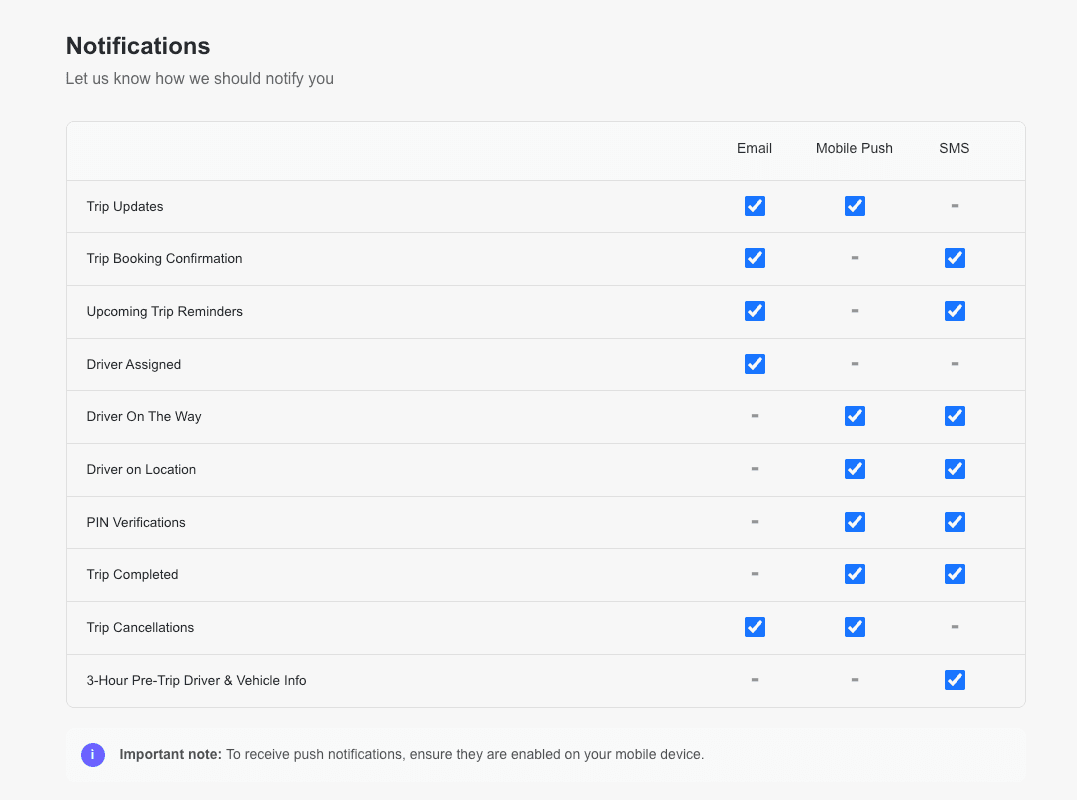Click the 3-Hour Pre-Trip Driver & Vehicle Info label

[x=196, y=681]
